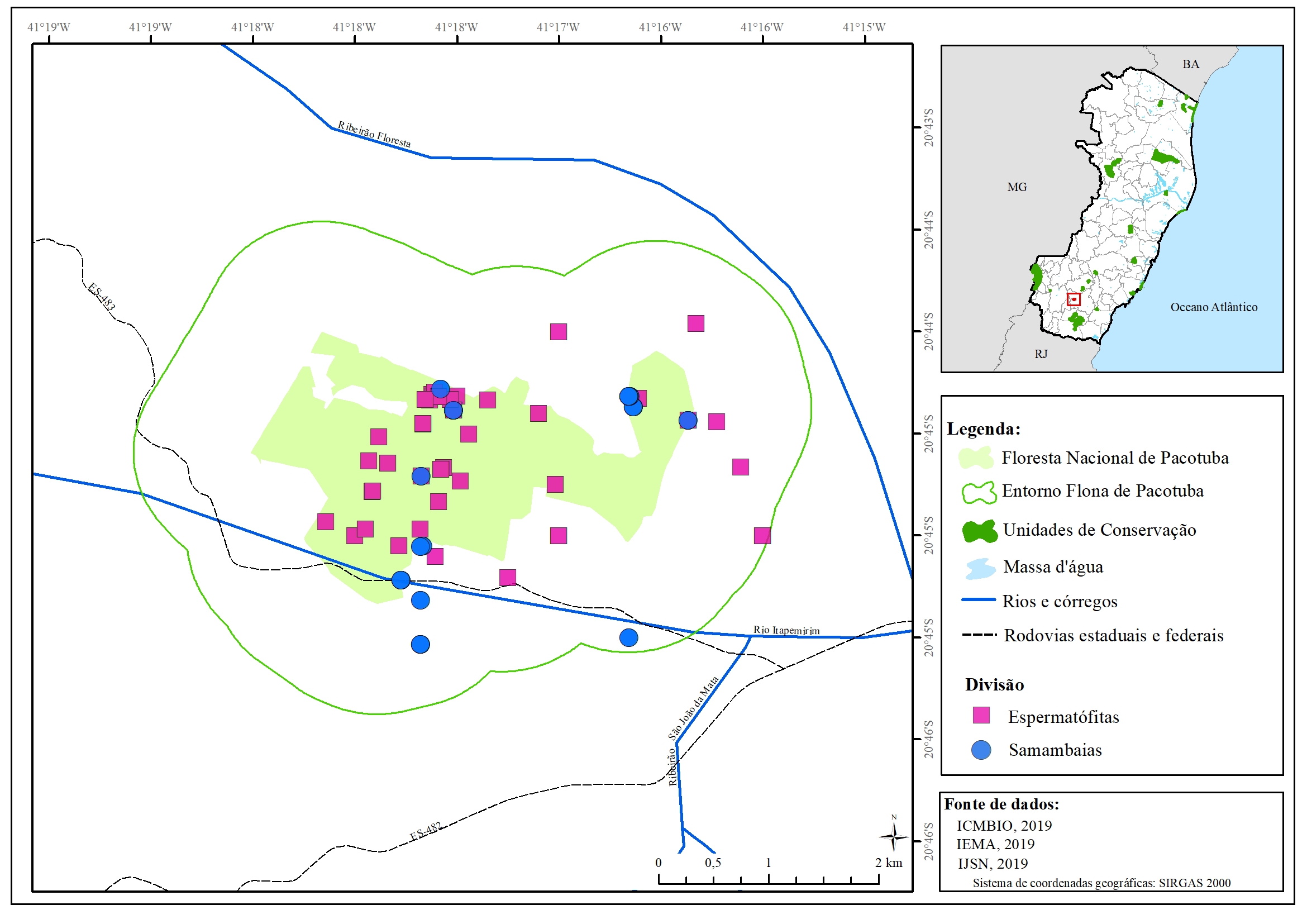
Task: Click the red locator square in inset map
Action: (1073, 299)
